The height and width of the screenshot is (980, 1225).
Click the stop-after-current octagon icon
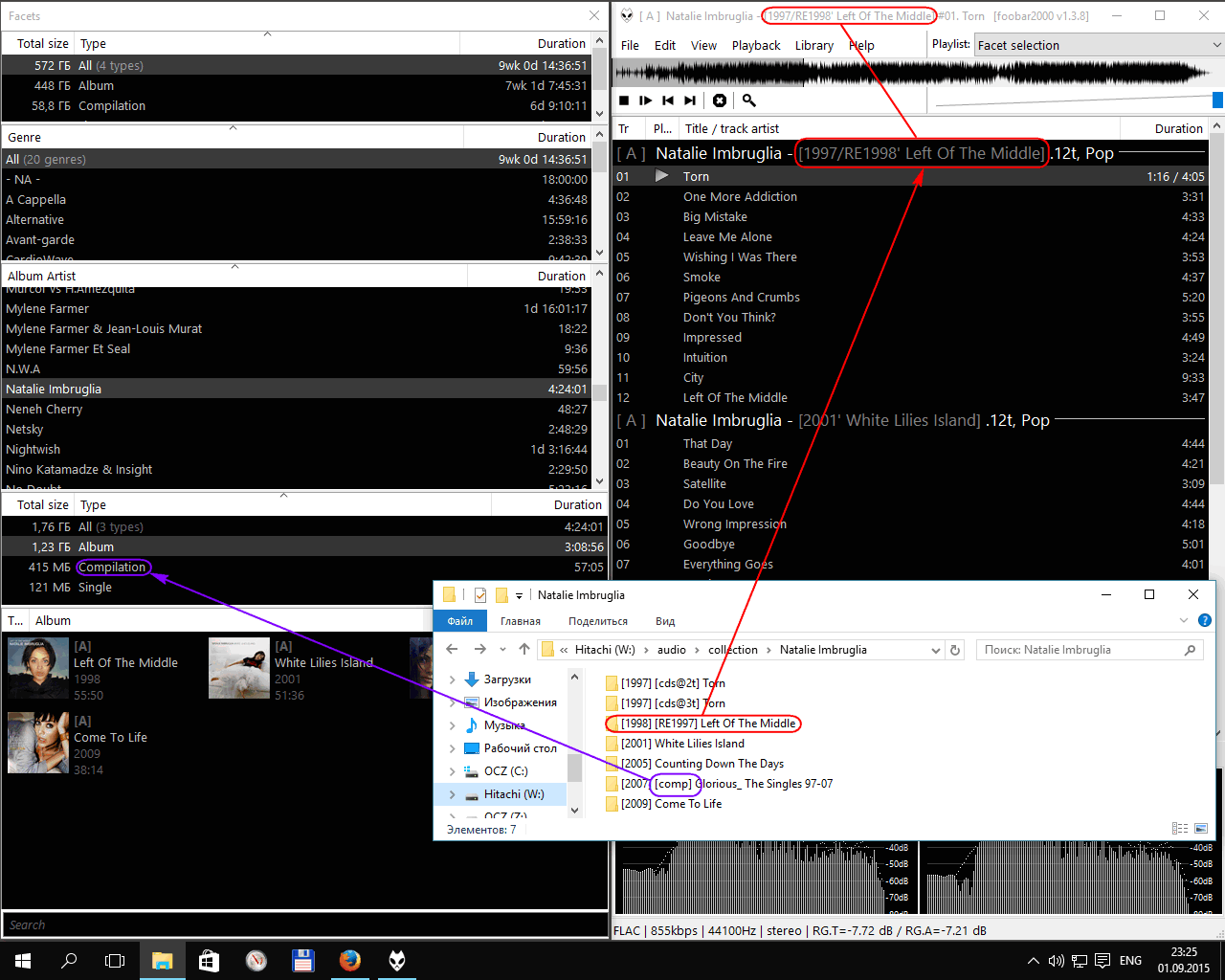(x=720, y=100)
